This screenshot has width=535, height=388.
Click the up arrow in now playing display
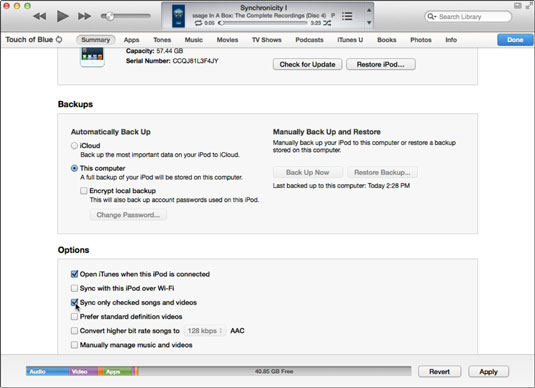[x=369, y=10]
